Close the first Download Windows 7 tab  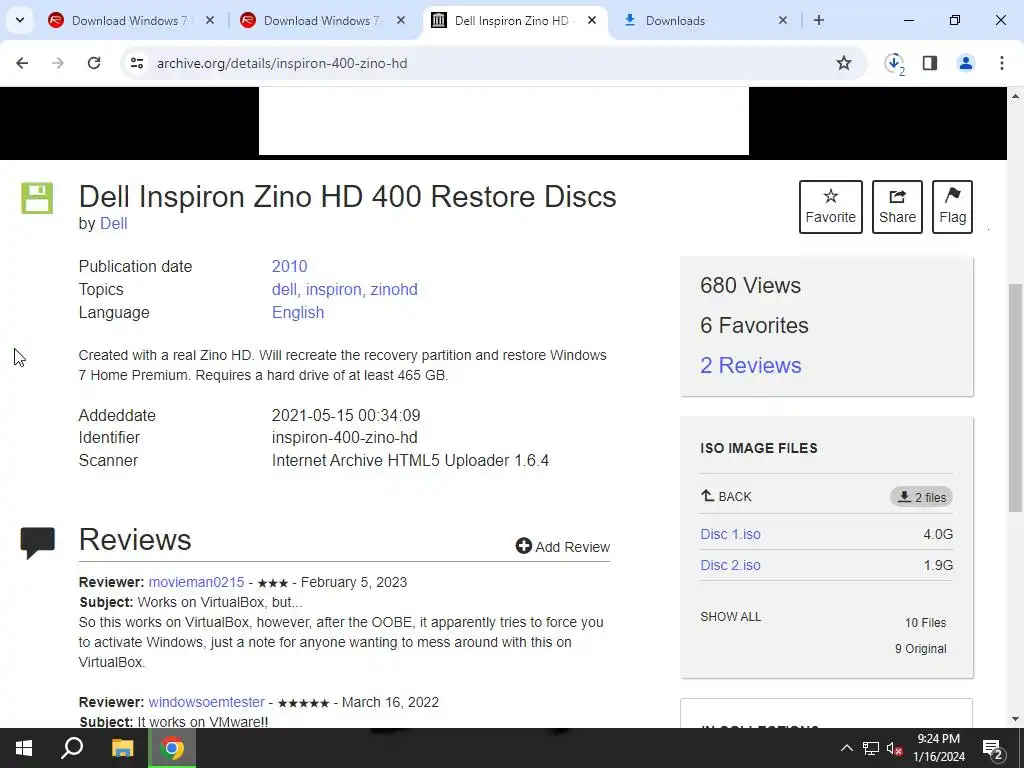pyautogui.click(x=210, y=20)
